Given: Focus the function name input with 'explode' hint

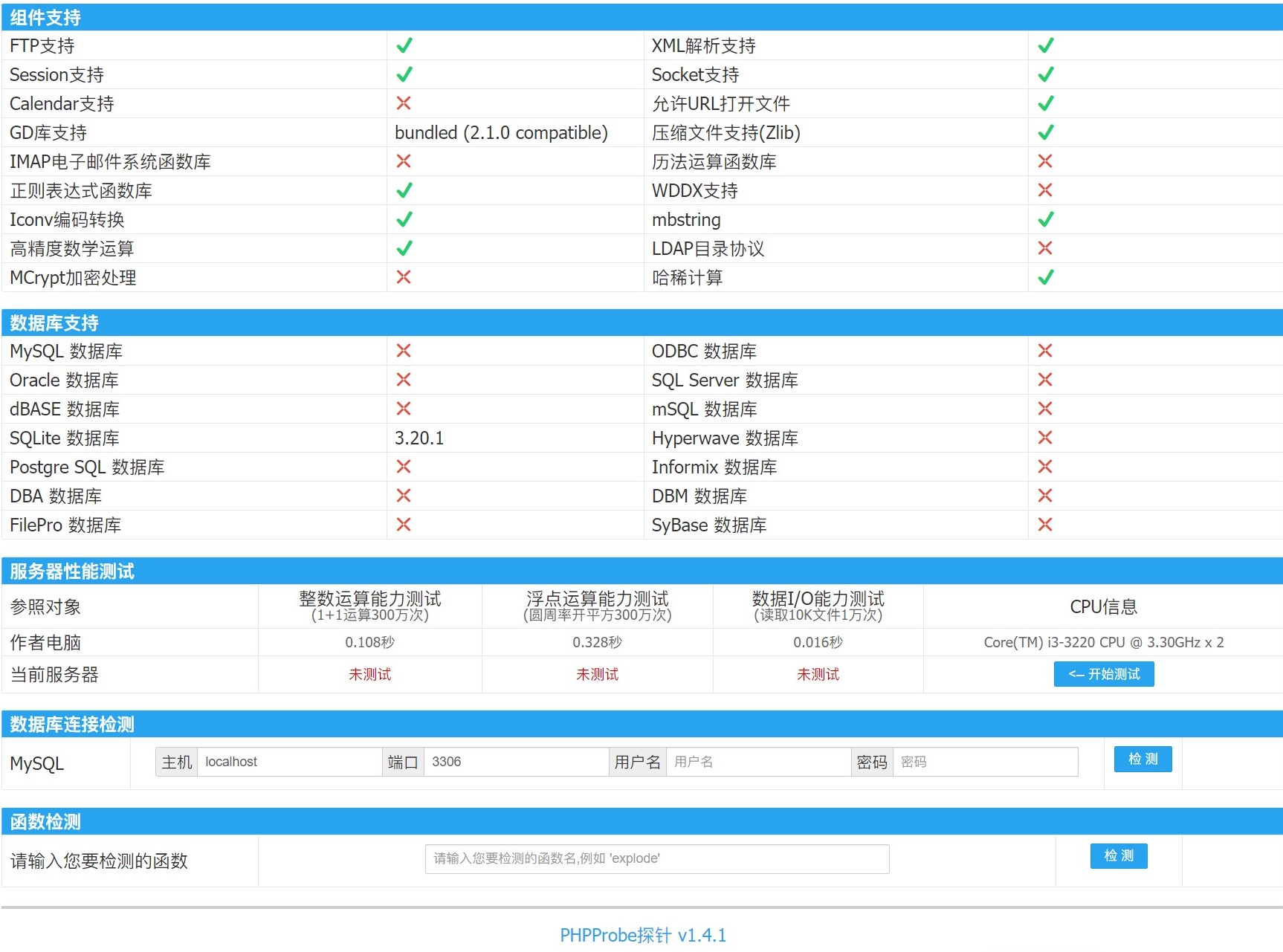Looking at the screenshot, I should [x=656, y=858].
